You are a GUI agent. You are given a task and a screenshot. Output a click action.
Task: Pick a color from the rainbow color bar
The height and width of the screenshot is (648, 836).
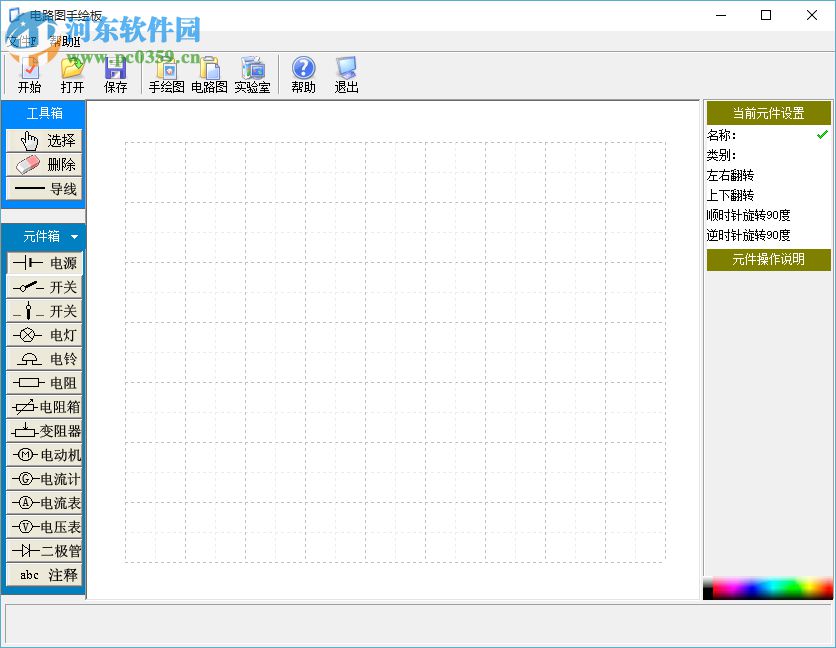tap(767, 588)
